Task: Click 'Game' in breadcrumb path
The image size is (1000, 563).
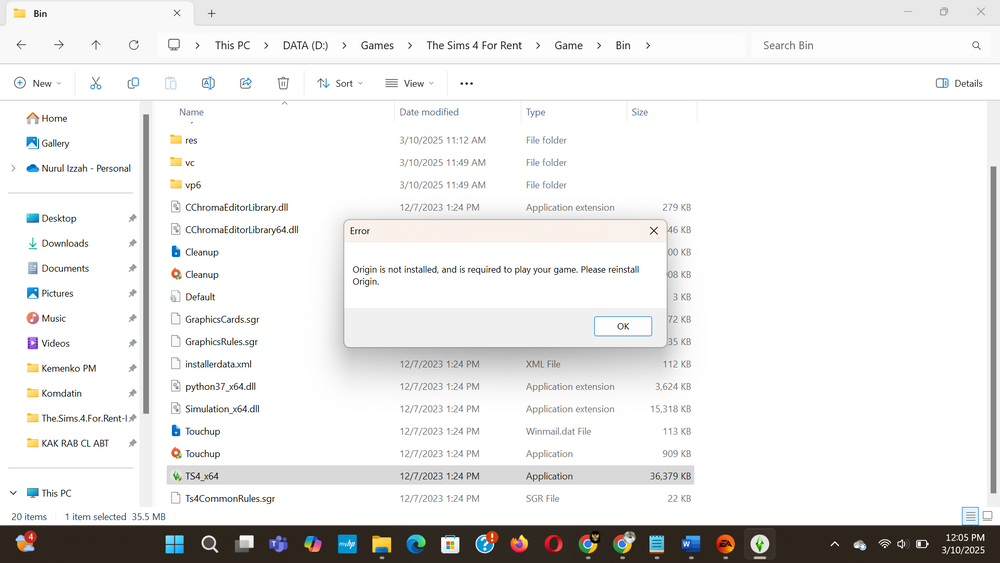Action: pos(568,45)
